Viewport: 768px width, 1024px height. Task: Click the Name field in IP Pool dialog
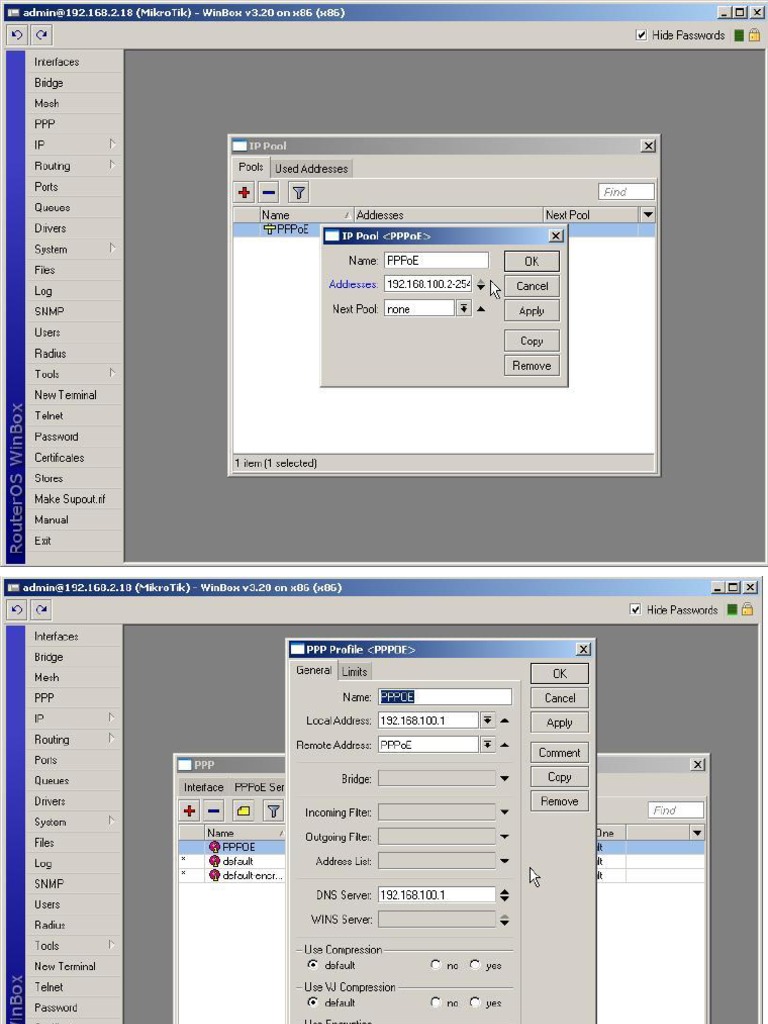(x=436, y=261)
